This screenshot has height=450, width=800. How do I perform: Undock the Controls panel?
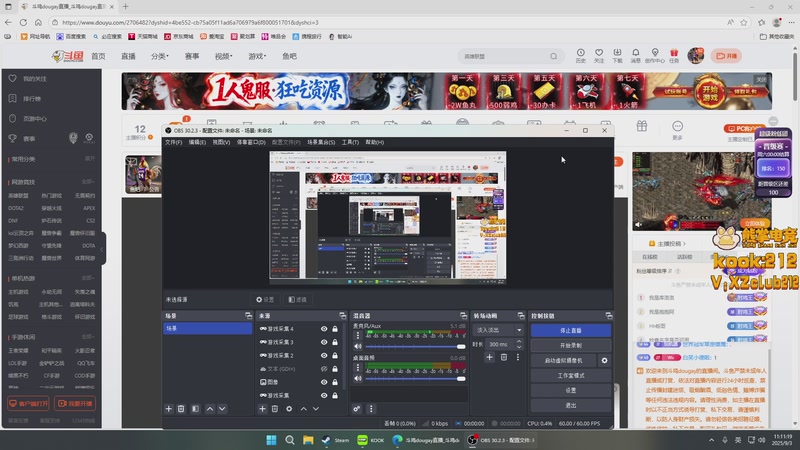(x=609, y=316)
